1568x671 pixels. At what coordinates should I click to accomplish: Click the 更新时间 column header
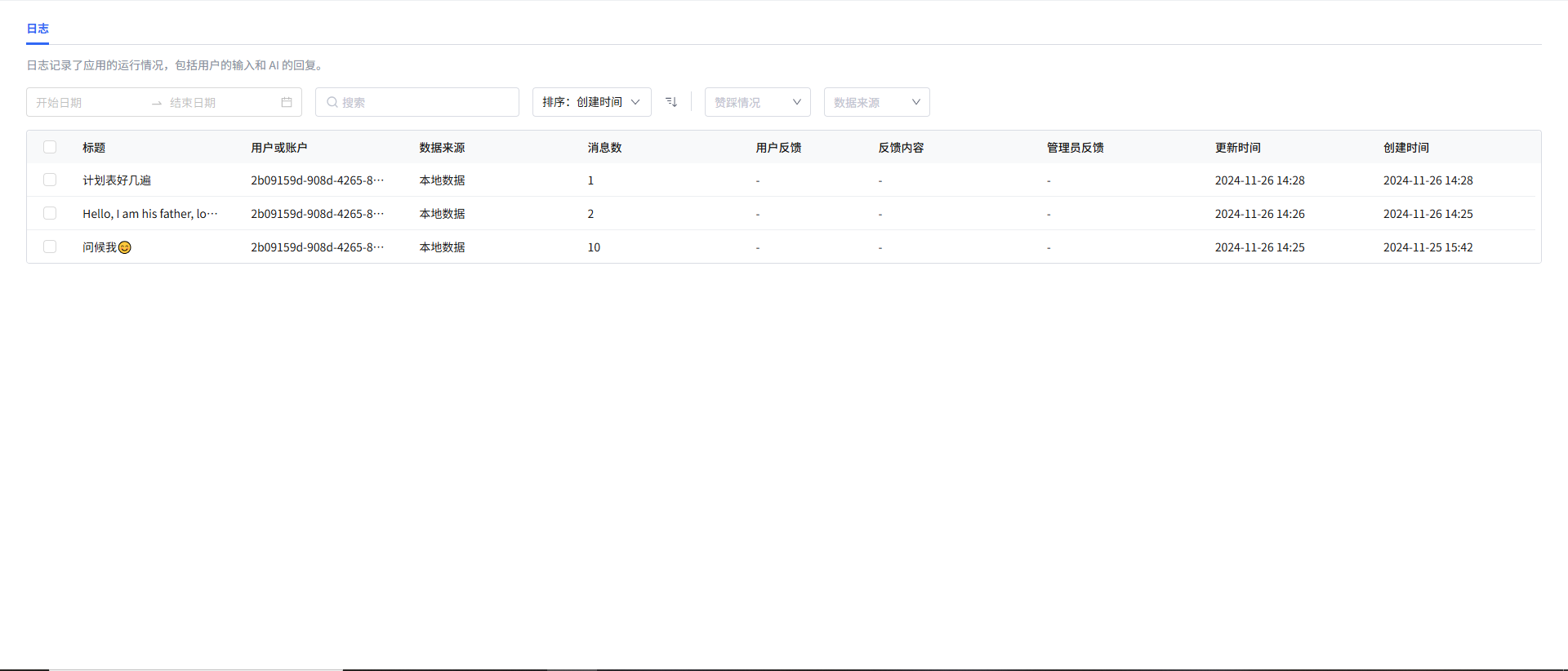(x=1238, y=148)
